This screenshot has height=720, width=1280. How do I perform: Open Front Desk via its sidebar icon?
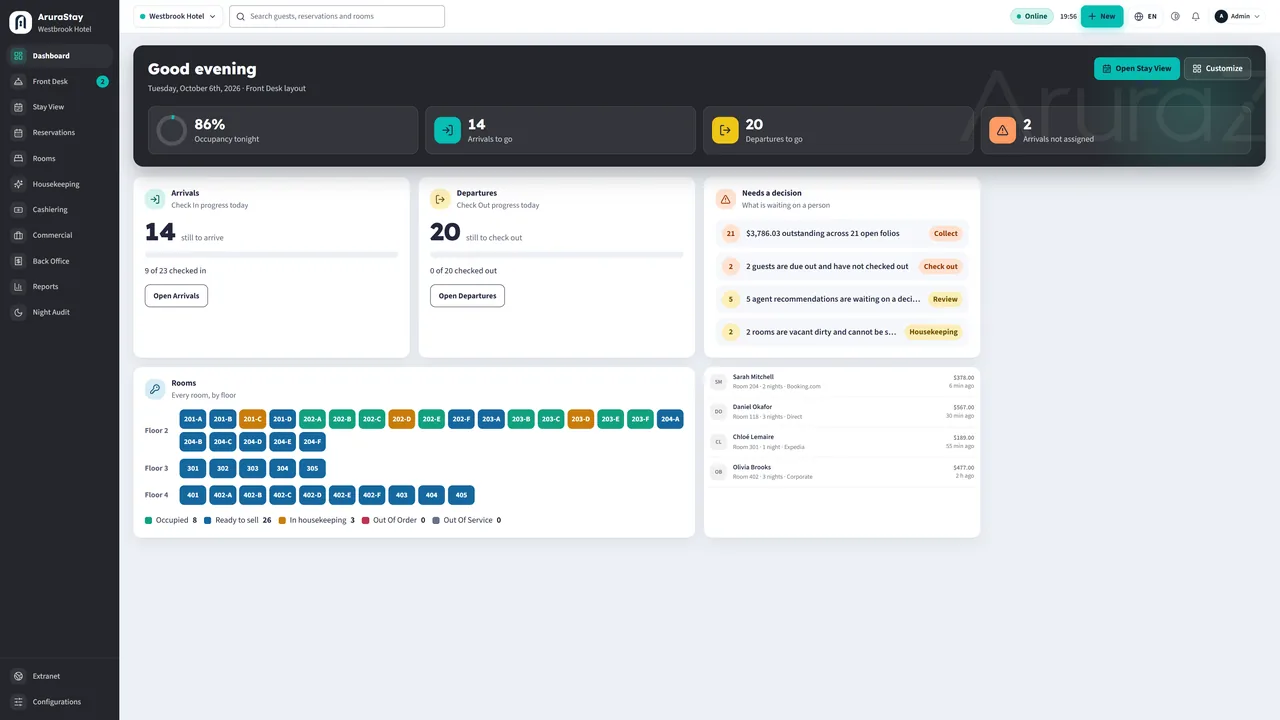(x=18, y=81)
